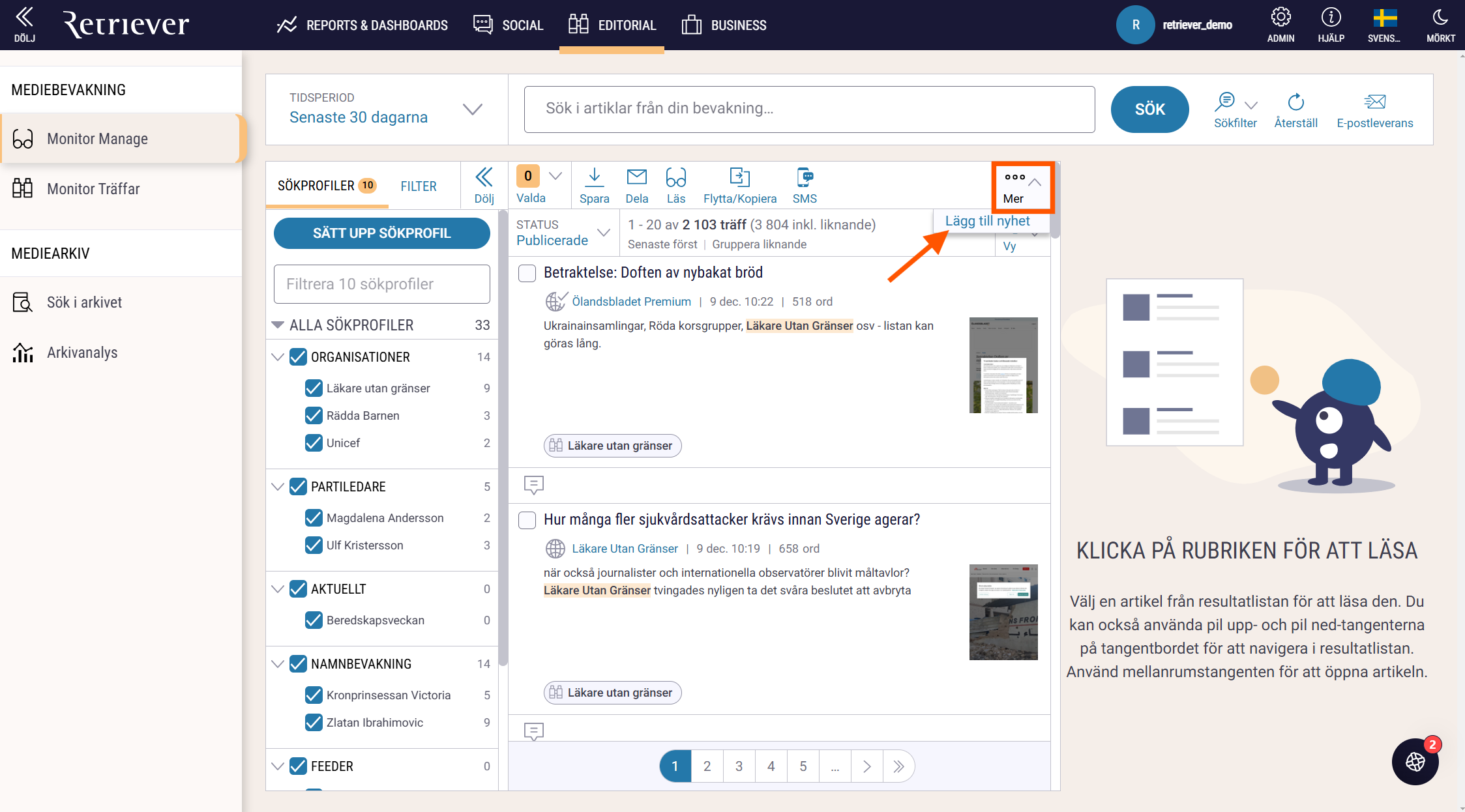Switch to MÖRKT dark mode moon icon
This screenshot has height=812, width=1465.
(x=1440, y=25)
